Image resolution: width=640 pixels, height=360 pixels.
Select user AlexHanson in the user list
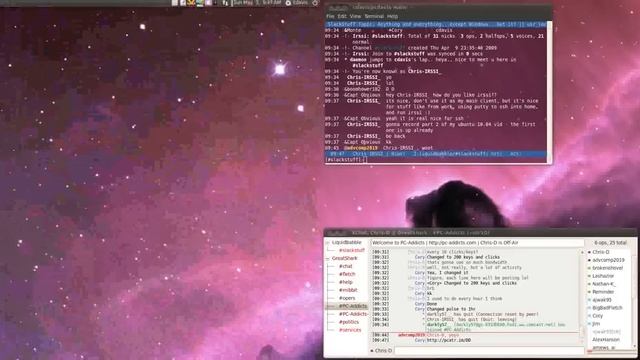pyautogui.click(x=606, y=340)
